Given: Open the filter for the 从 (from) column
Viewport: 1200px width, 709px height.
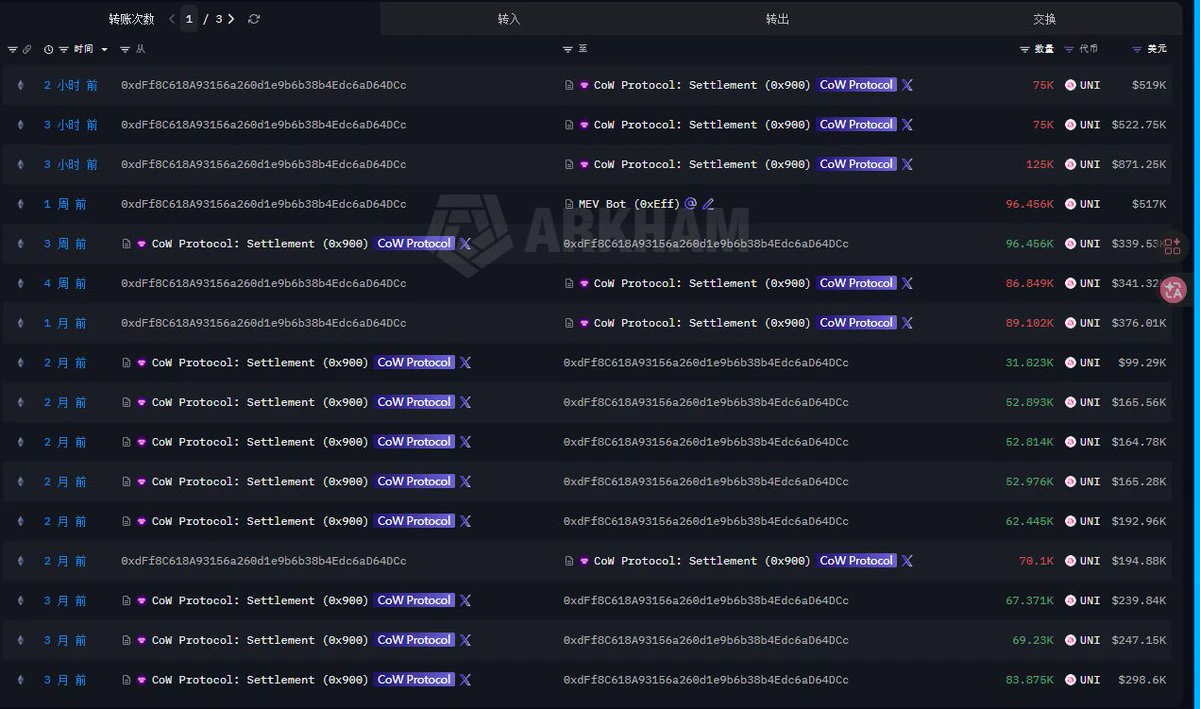Looking at the screenshot, I should pos(125,49).
